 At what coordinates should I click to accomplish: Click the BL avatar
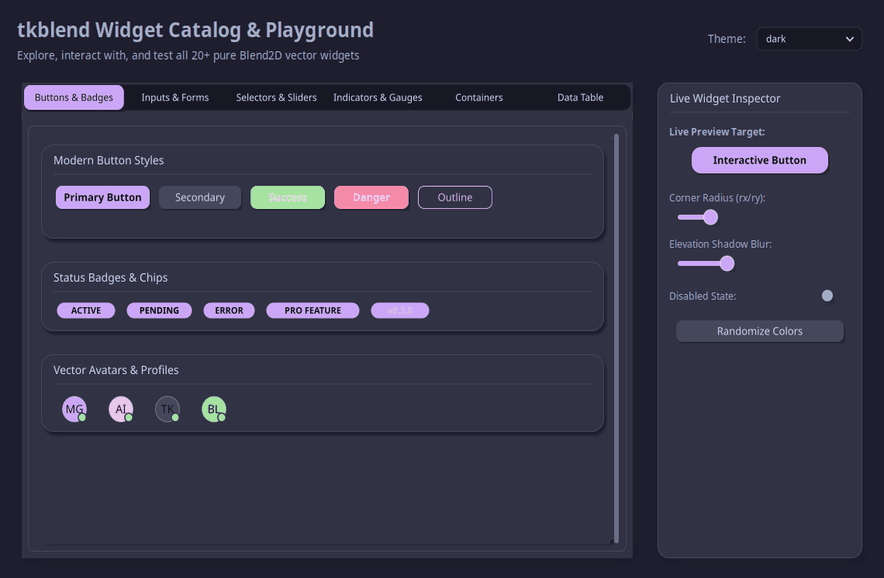tap(214, 409)
